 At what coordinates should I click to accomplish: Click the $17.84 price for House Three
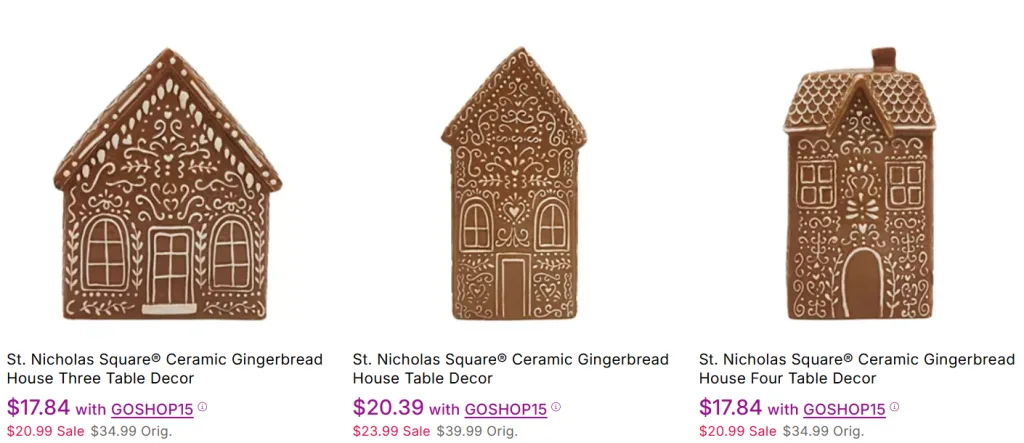point(37,408)
